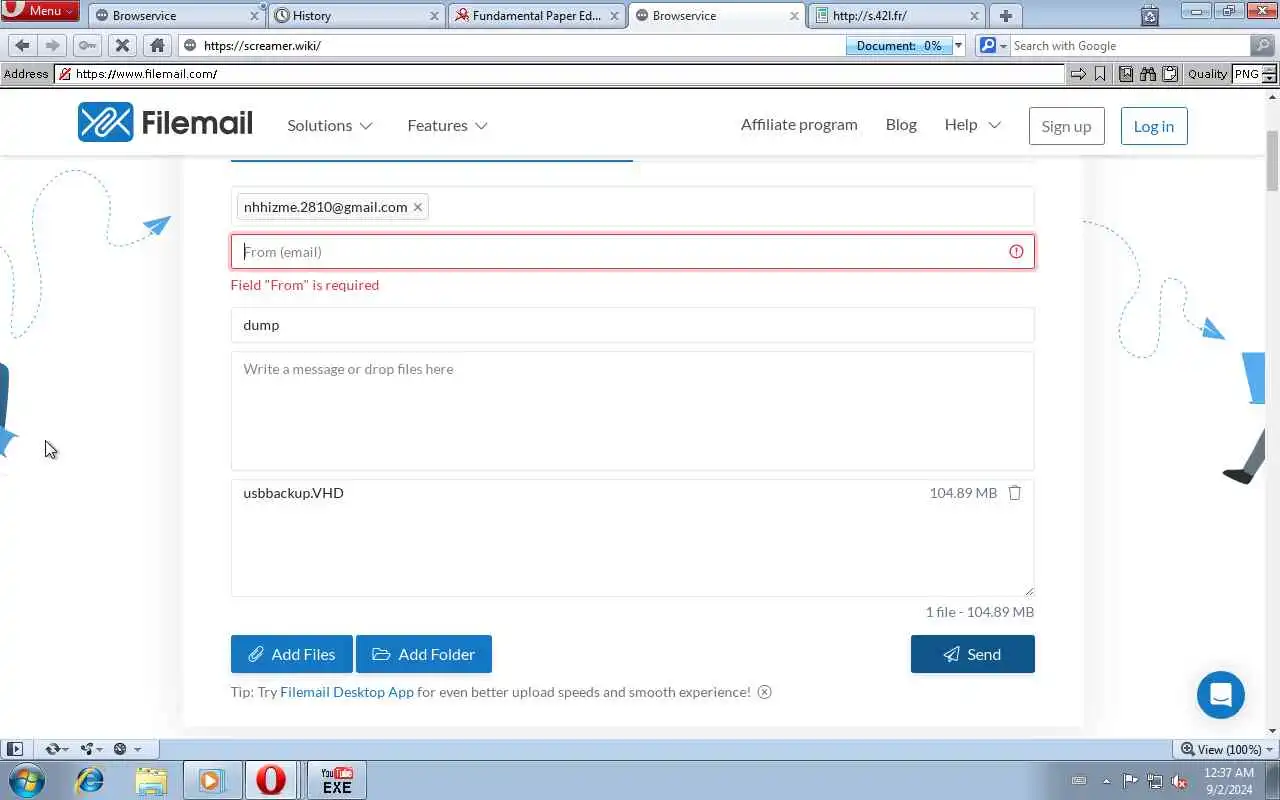Click the password wand key icon
Image resolution: width=1280 pixels, height=800 pixels.
[87, 45]
